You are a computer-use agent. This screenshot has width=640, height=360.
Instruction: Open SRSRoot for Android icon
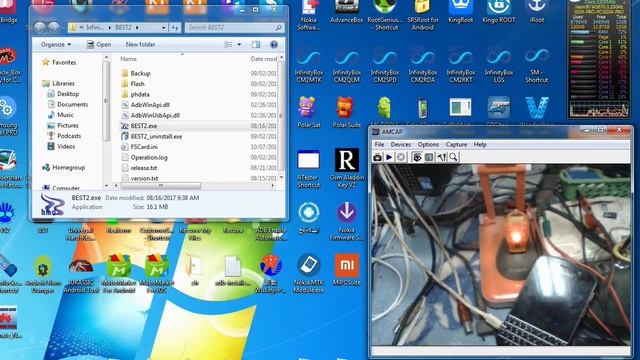422,15
